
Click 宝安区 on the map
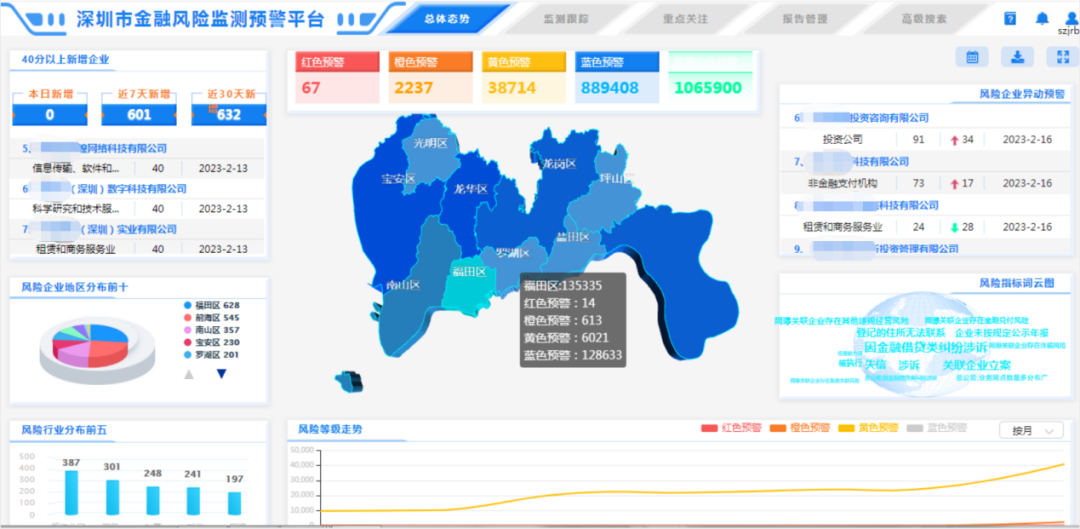399,179
